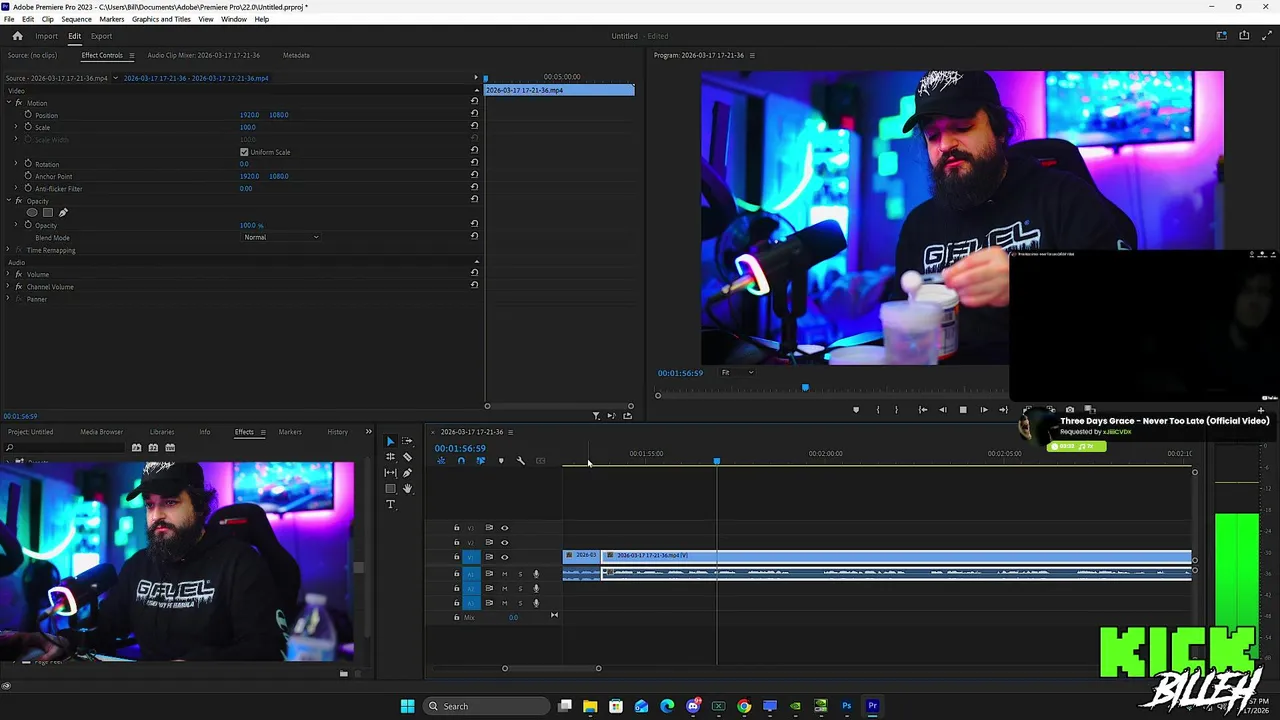Select the Track Select Forward tool
This screenshot has height=720, width=1280.
click(x=407, y=441)
